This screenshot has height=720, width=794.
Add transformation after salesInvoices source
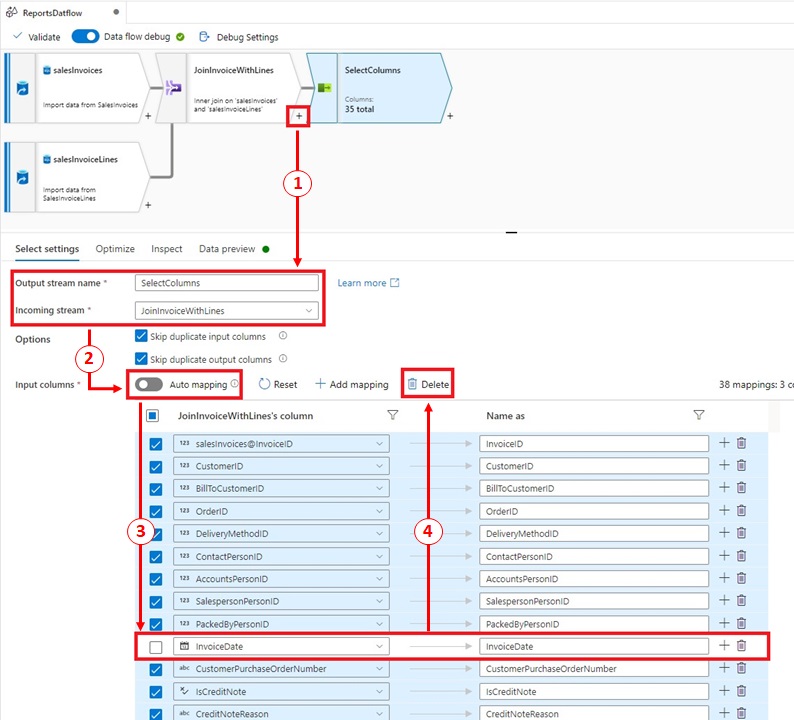coord(148,116)
